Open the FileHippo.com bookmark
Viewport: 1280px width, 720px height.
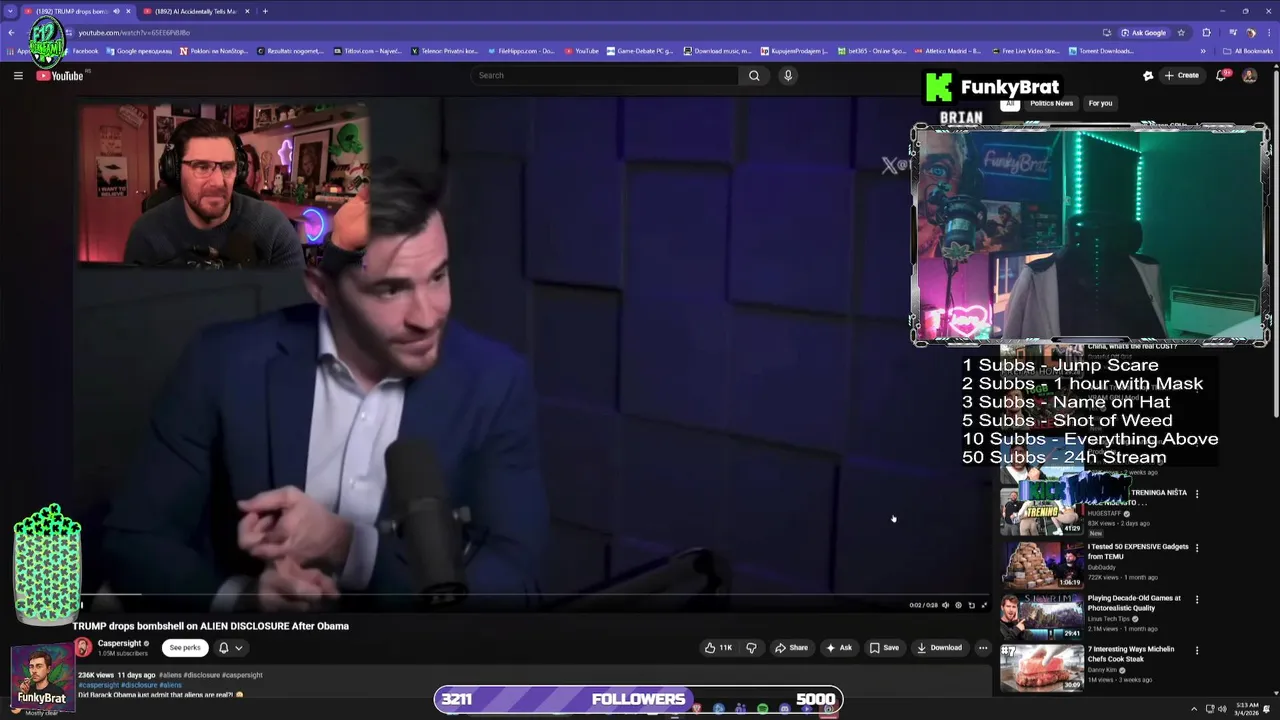(x=521, y=51)
